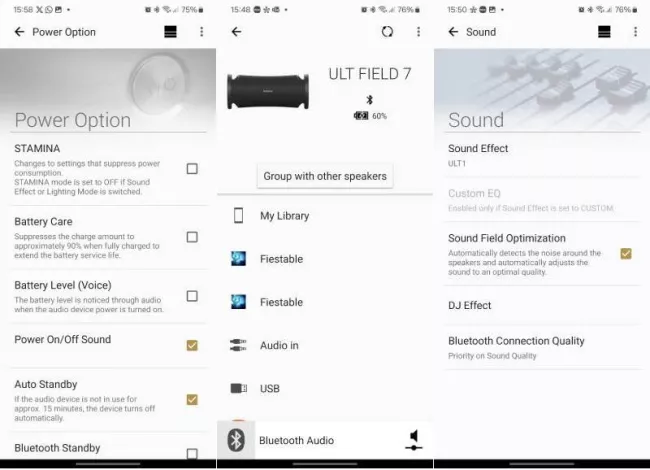Screen dimensions: 650x470
Task: Open three-dot menu on ULT FIELD 7 screen
Action: click(418, 32)
